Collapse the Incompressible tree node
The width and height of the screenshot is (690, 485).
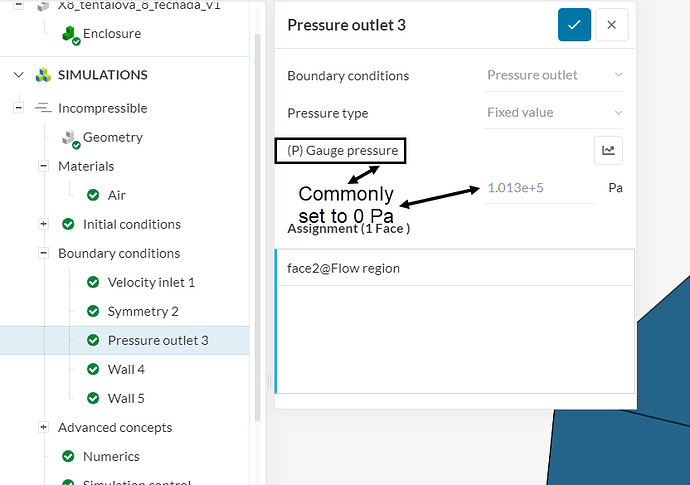(x=18, y=108)
